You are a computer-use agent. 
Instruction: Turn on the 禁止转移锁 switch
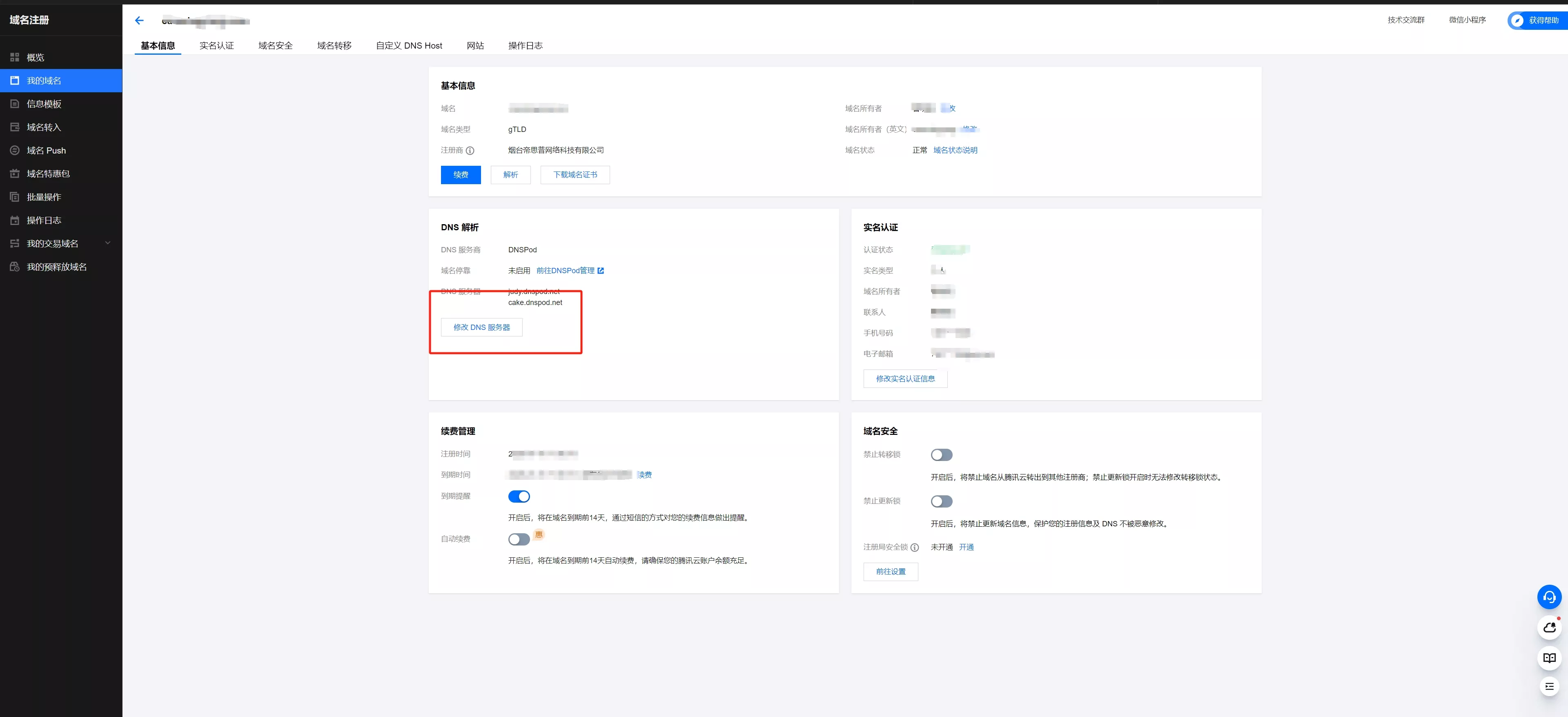pos(941,455)
